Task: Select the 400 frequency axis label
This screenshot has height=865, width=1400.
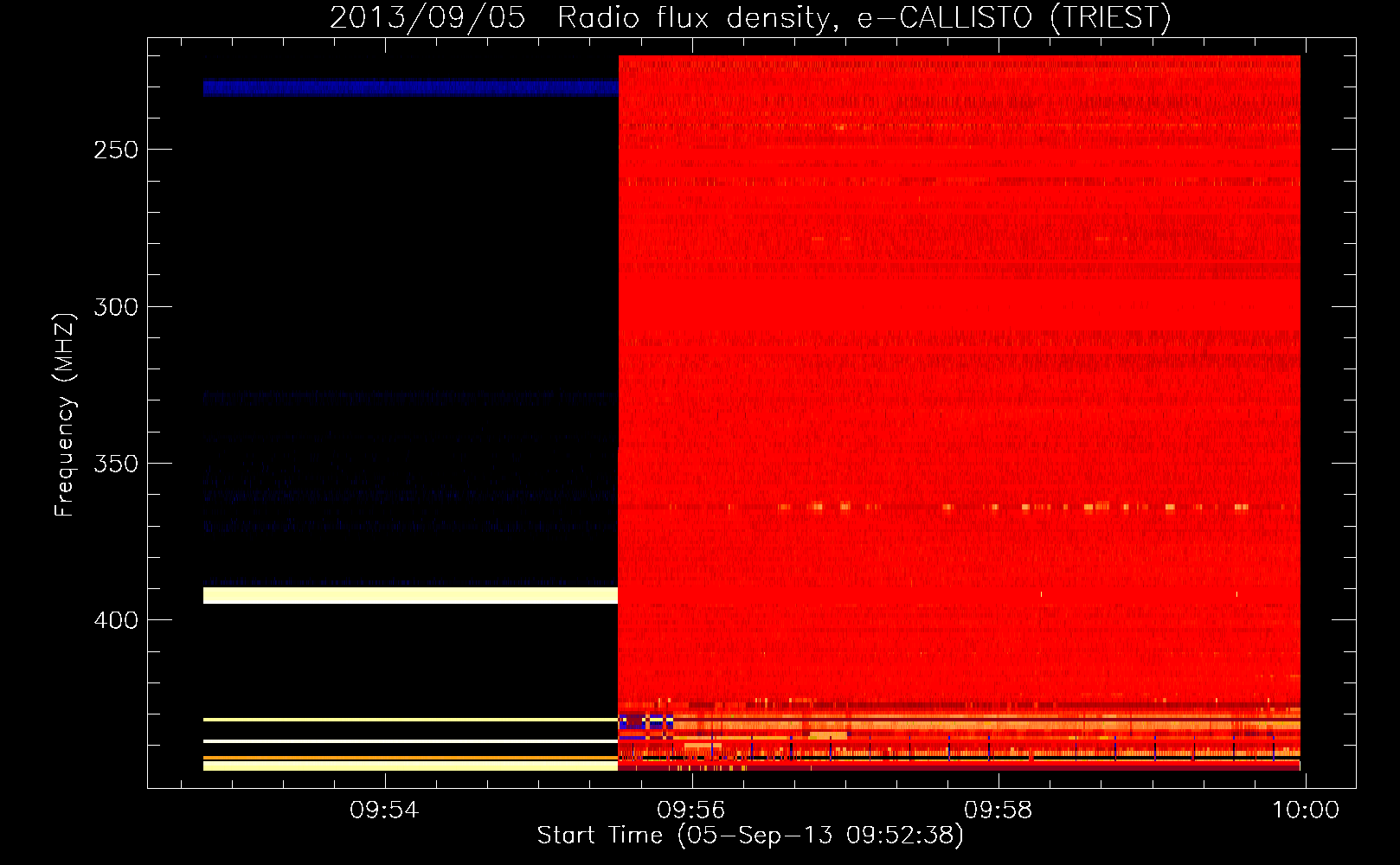Action: (x=116, y=620)
